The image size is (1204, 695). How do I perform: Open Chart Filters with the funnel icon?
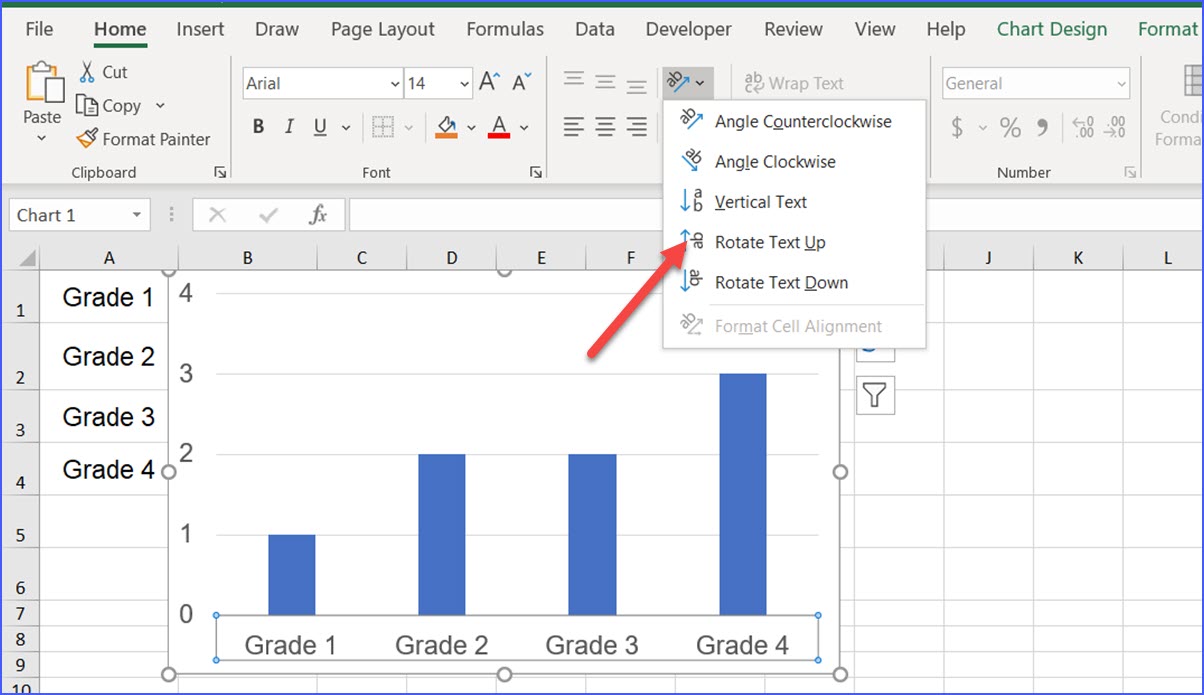pos(875,395)
